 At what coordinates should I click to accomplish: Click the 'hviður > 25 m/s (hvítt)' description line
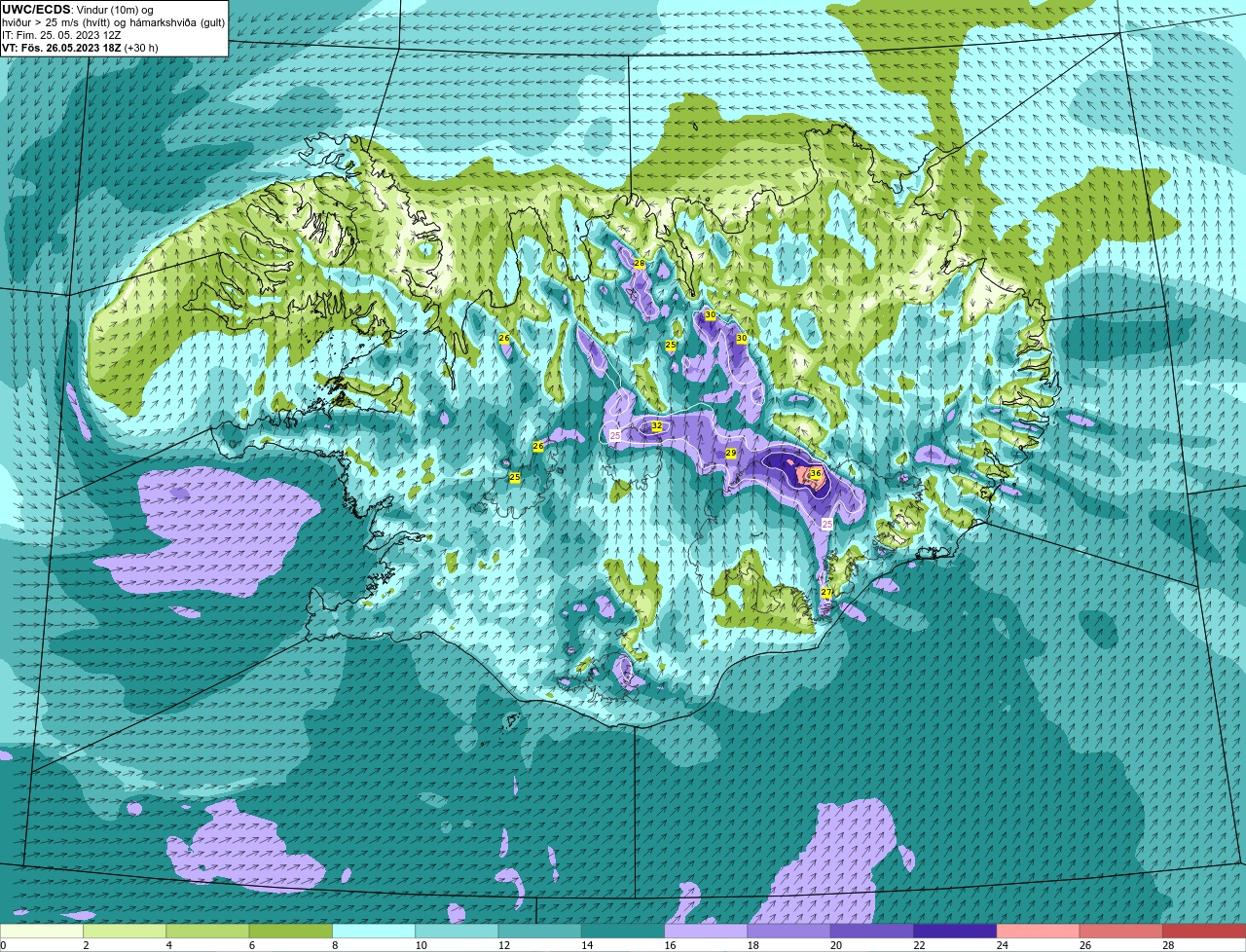[113, 22]
